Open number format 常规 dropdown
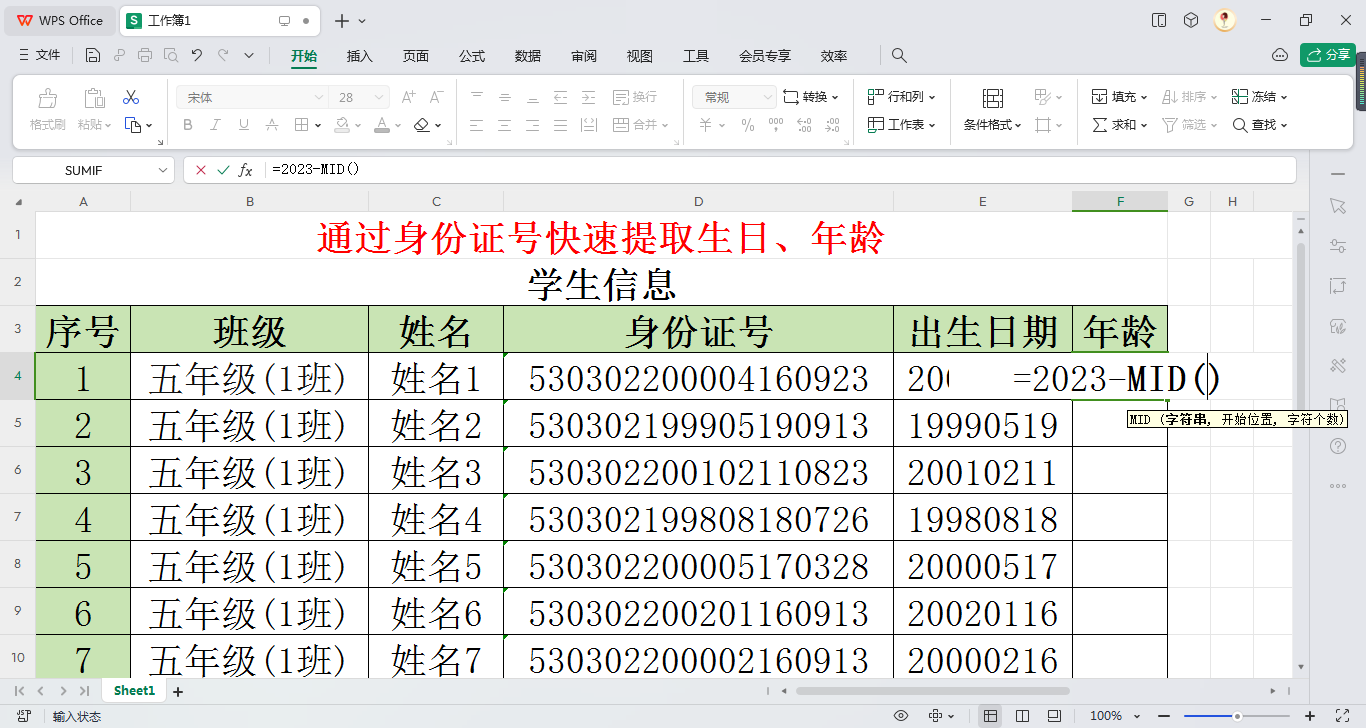Image resolution: width=1366 pixels, height=728 pixels. coord(767,97)
